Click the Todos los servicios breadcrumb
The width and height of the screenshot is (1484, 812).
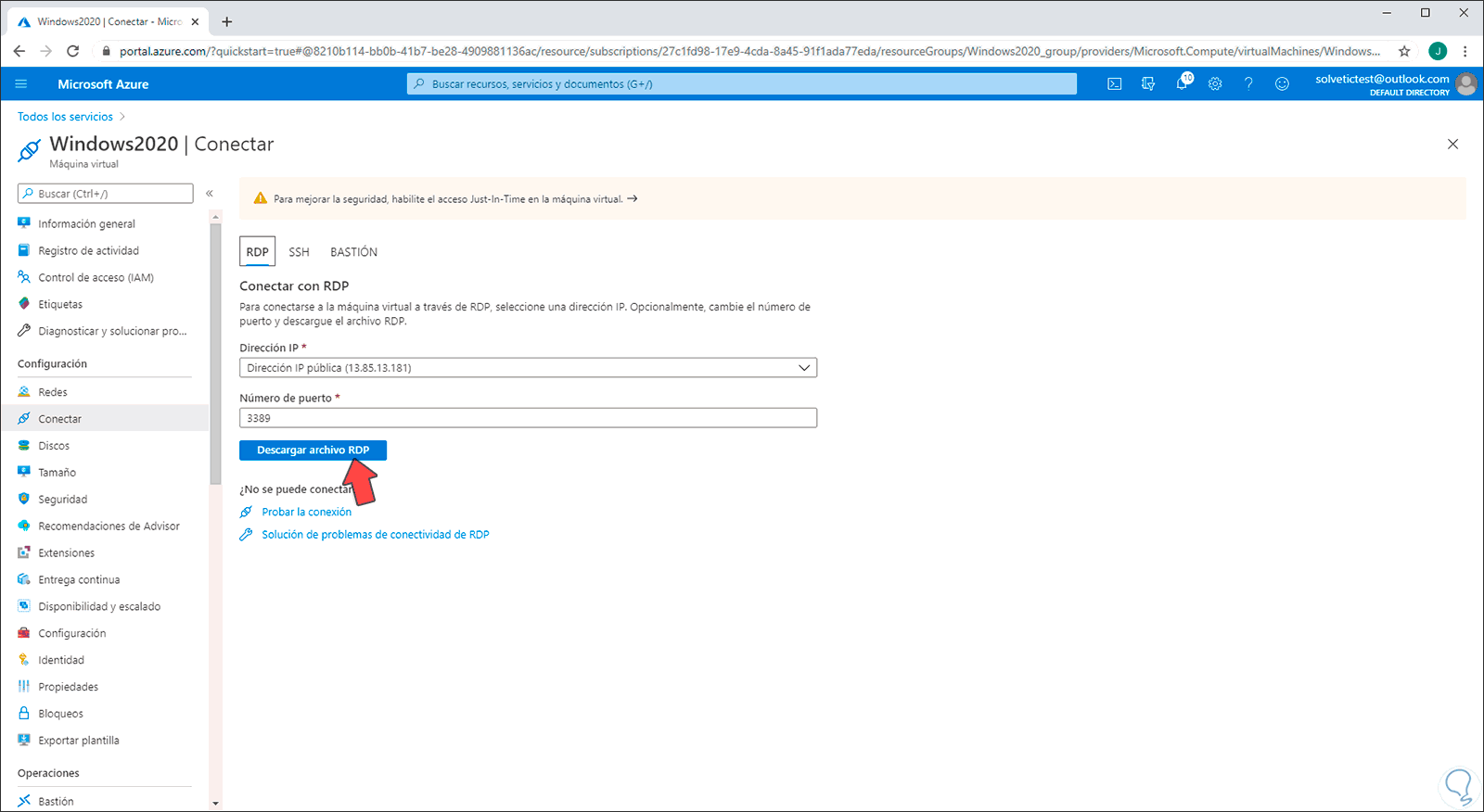click(65, 117)
